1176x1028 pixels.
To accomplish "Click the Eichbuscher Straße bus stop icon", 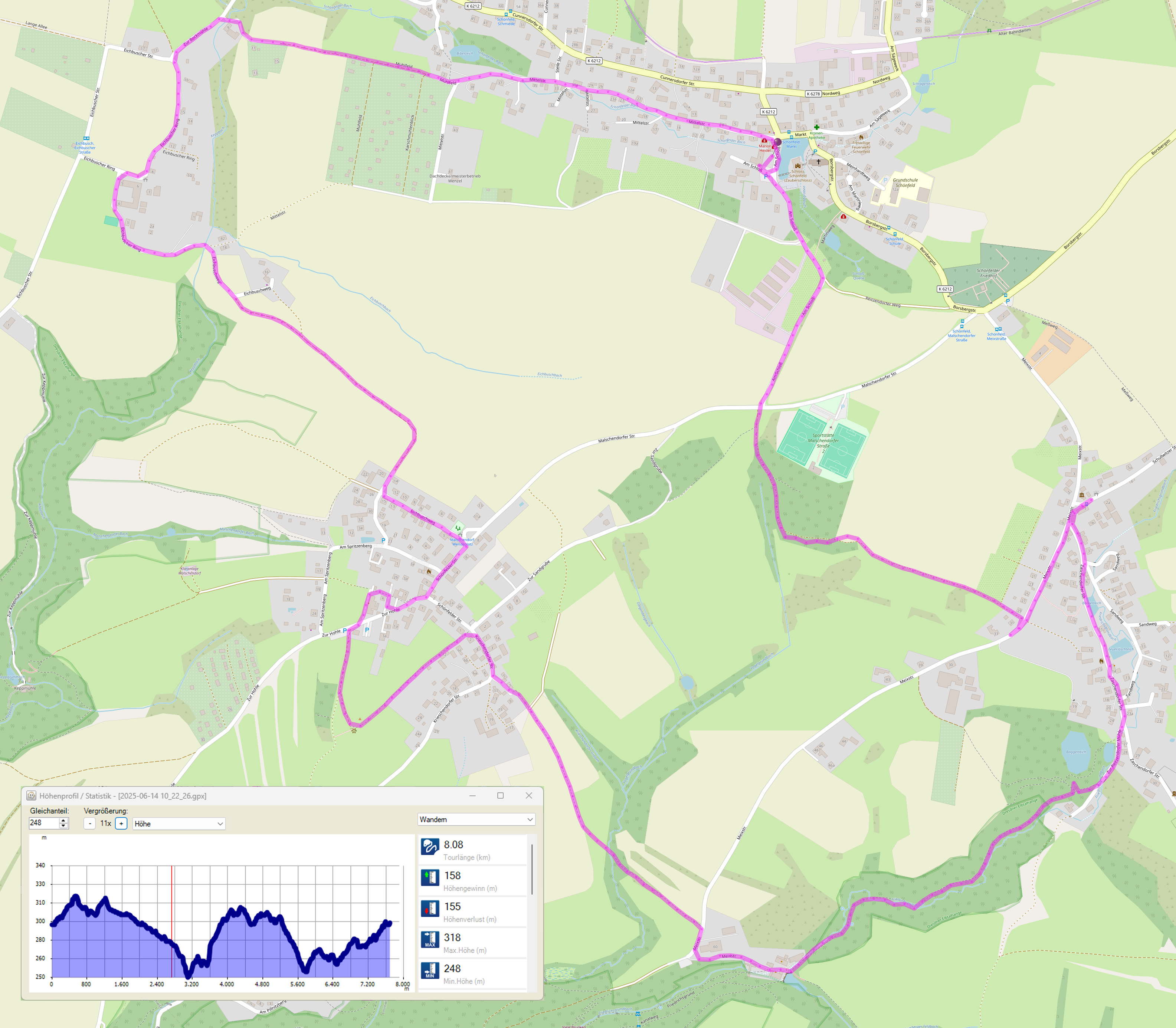I will (86, 138).
